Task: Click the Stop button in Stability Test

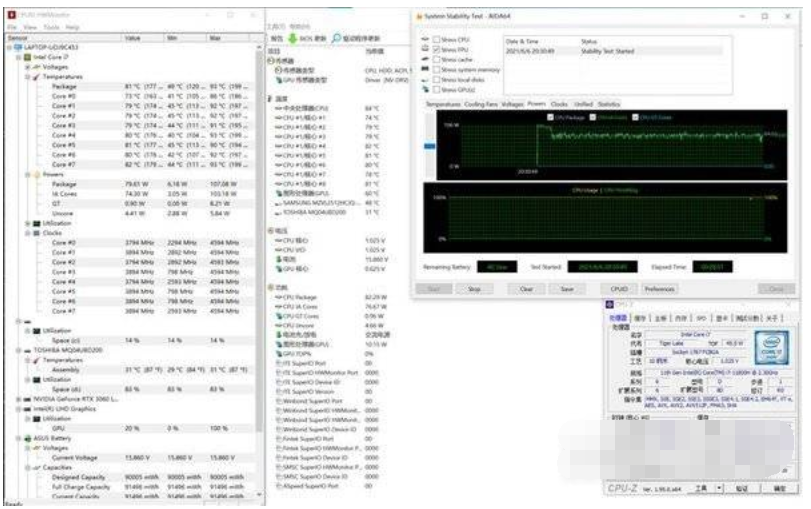Action: coord(474,289)
